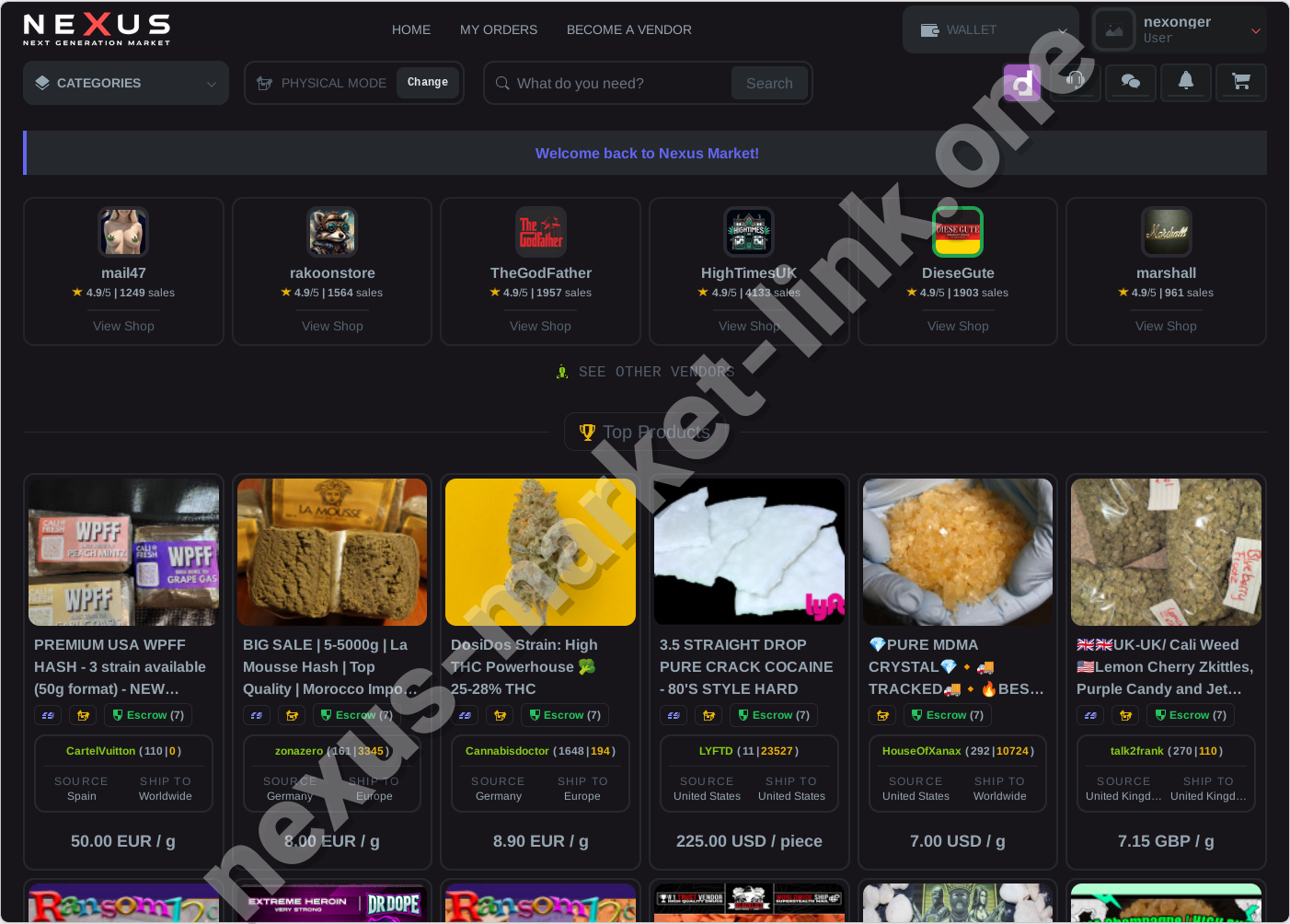Viewport: 1290px width, 924px height.
Task: Open the Cannabisdoctor vendor name link
Action: 507,751
